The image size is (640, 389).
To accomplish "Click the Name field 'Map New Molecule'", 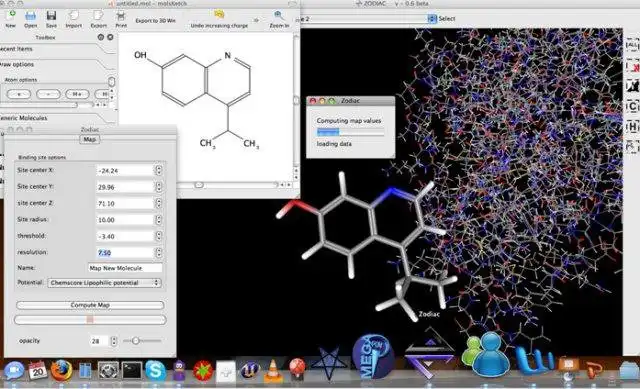I will pyautogui.click(x=125, y=268).
